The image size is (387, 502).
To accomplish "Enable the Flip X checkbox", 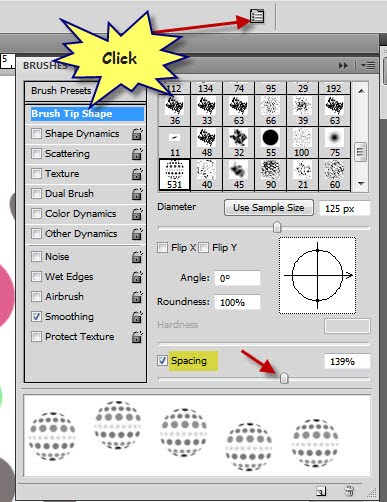I will tap(162, 248).
